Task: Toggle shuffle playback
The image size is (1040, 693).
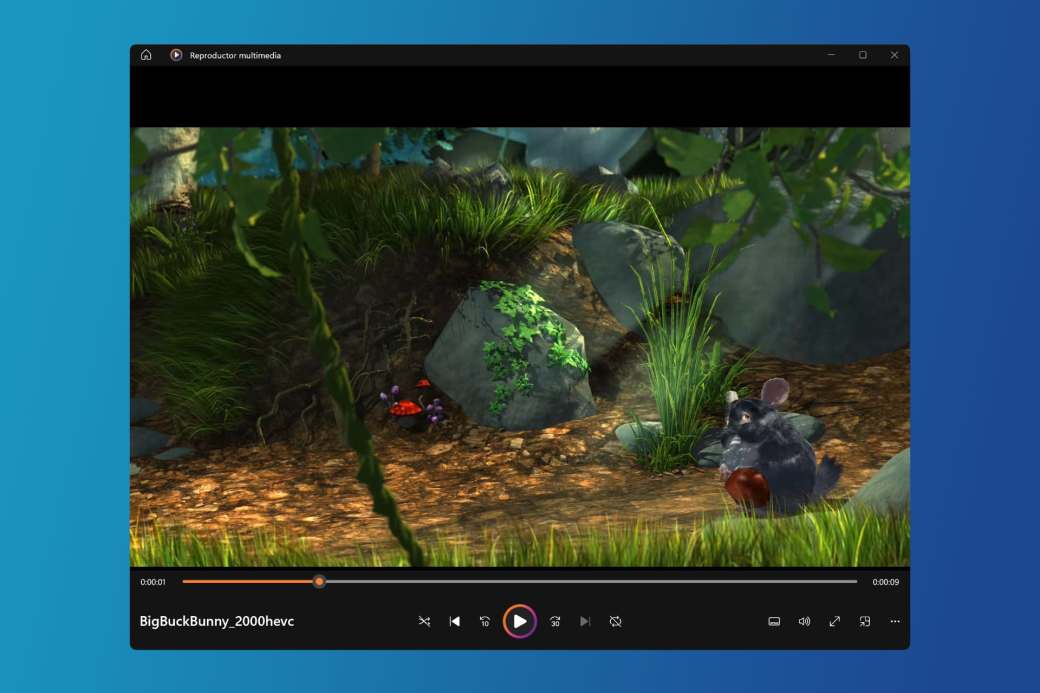Action: coord(424,621)
